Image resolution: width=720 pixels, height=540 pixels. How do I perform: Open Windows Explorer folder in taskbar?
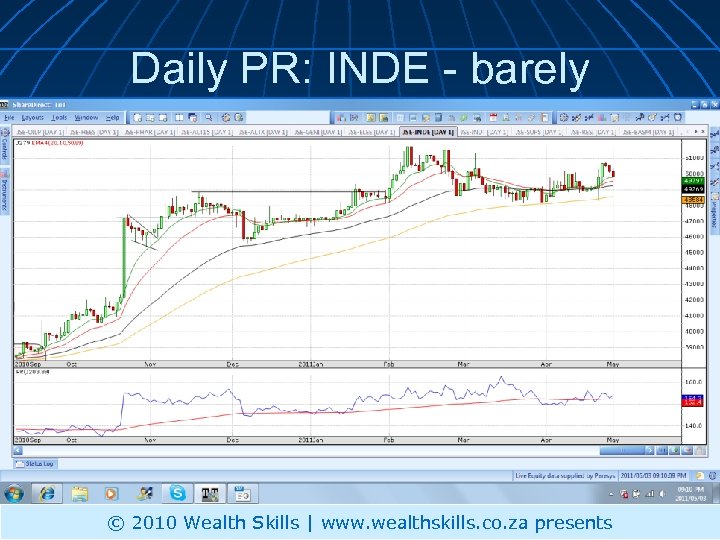pos(79,494)
